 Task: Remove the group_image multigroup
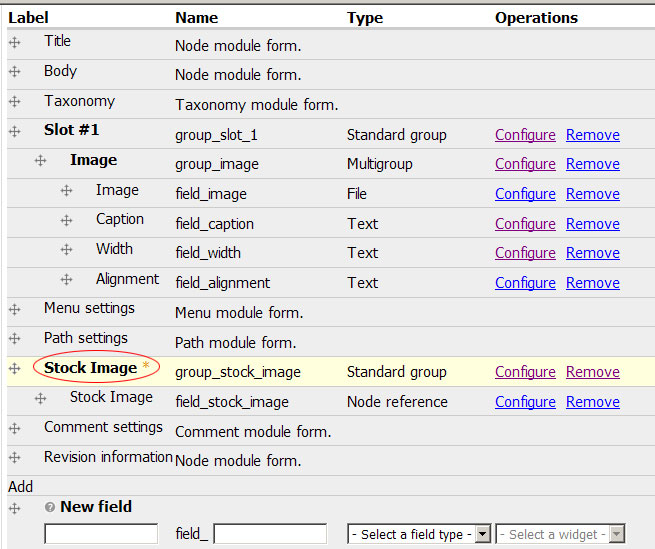(x=593, y=164)
